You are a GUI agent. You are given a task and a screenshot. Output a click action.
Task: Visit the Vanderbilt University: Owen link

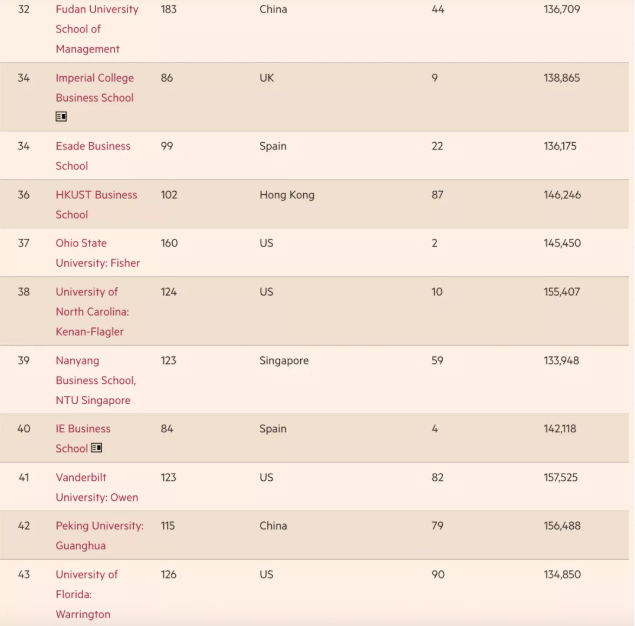[96, 487]
